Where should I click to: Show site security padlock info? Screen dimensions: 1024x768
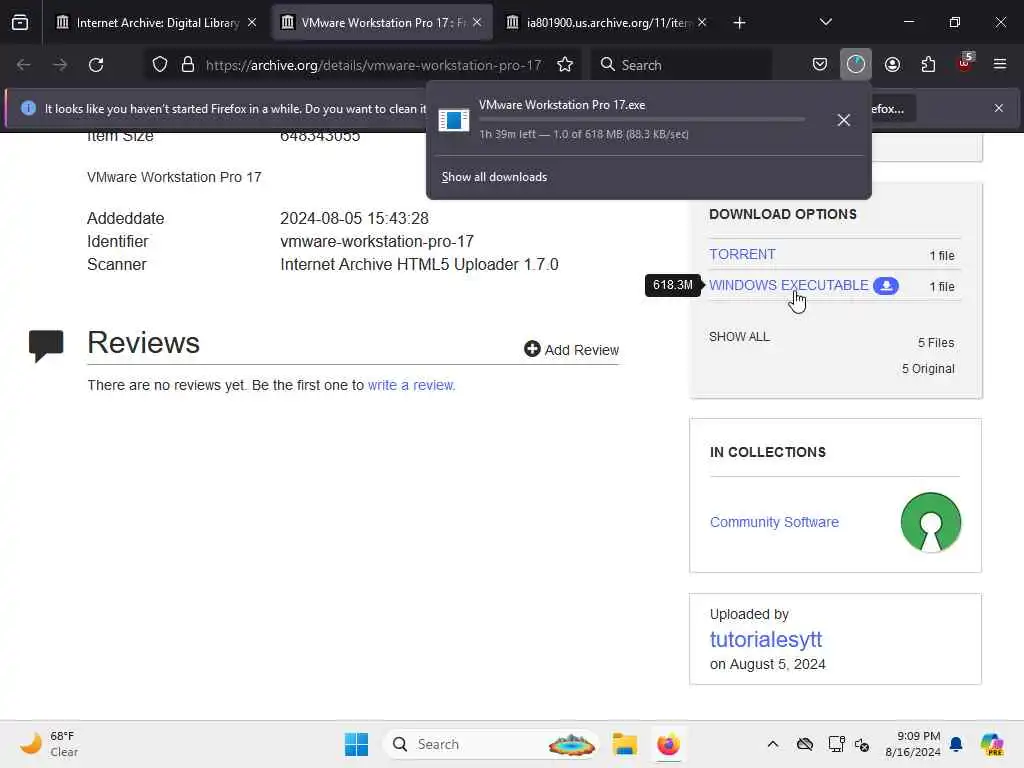tap(188, 65)
